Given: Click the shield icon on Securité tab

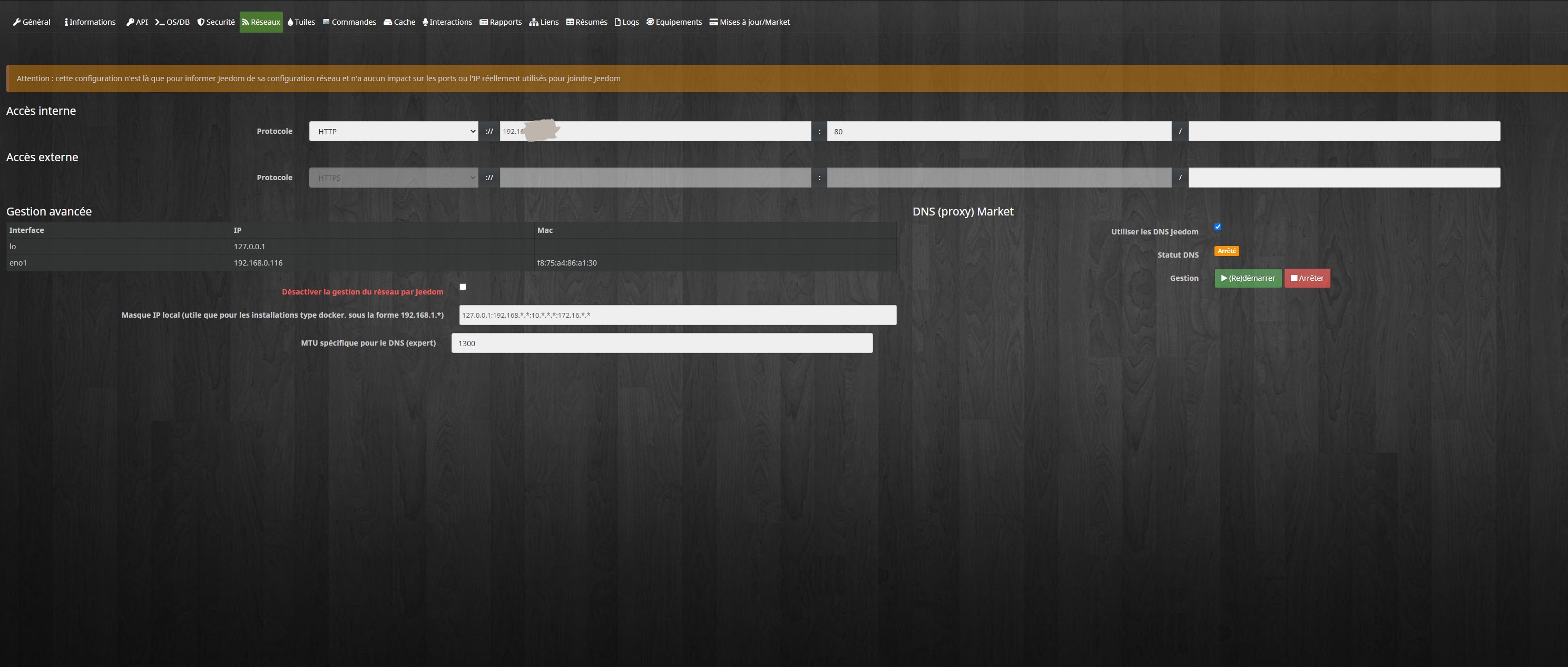Looking at the screenshot, I should coord(201,22).
